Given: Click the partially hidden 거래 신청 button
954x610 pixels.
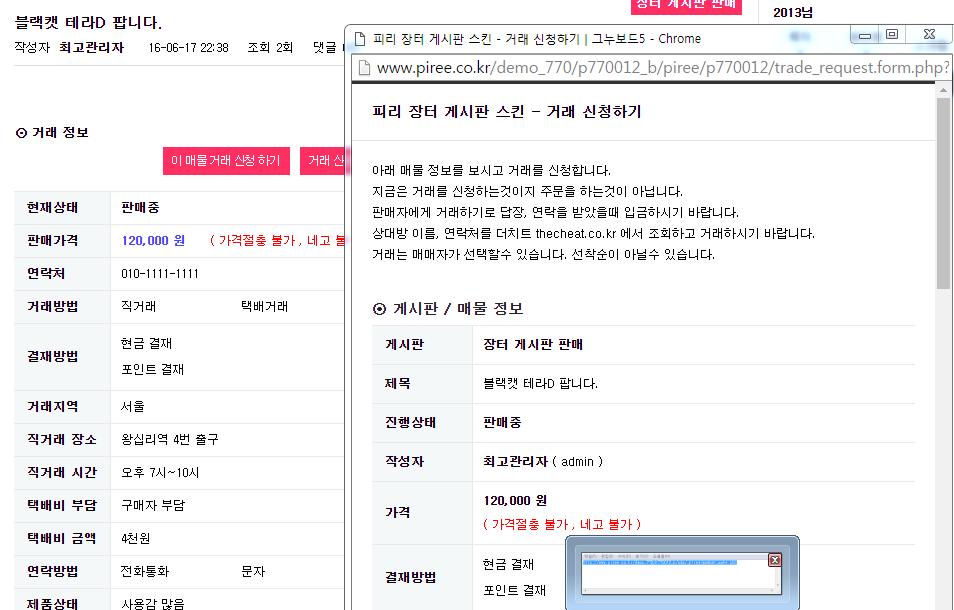Looking at the screenshot, I should [323, 161].
